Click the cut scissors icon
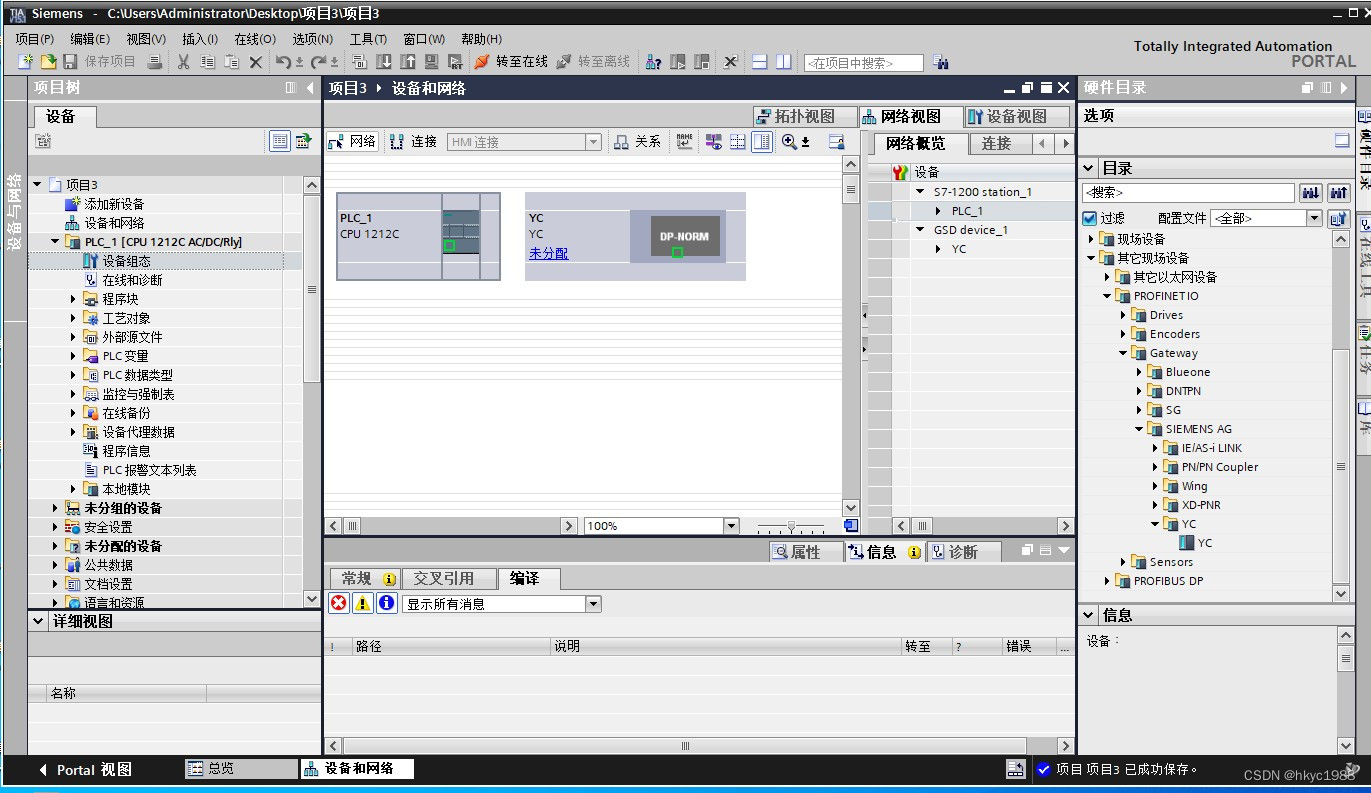Screen dimensions: 1371x793 tap(183, 62)
